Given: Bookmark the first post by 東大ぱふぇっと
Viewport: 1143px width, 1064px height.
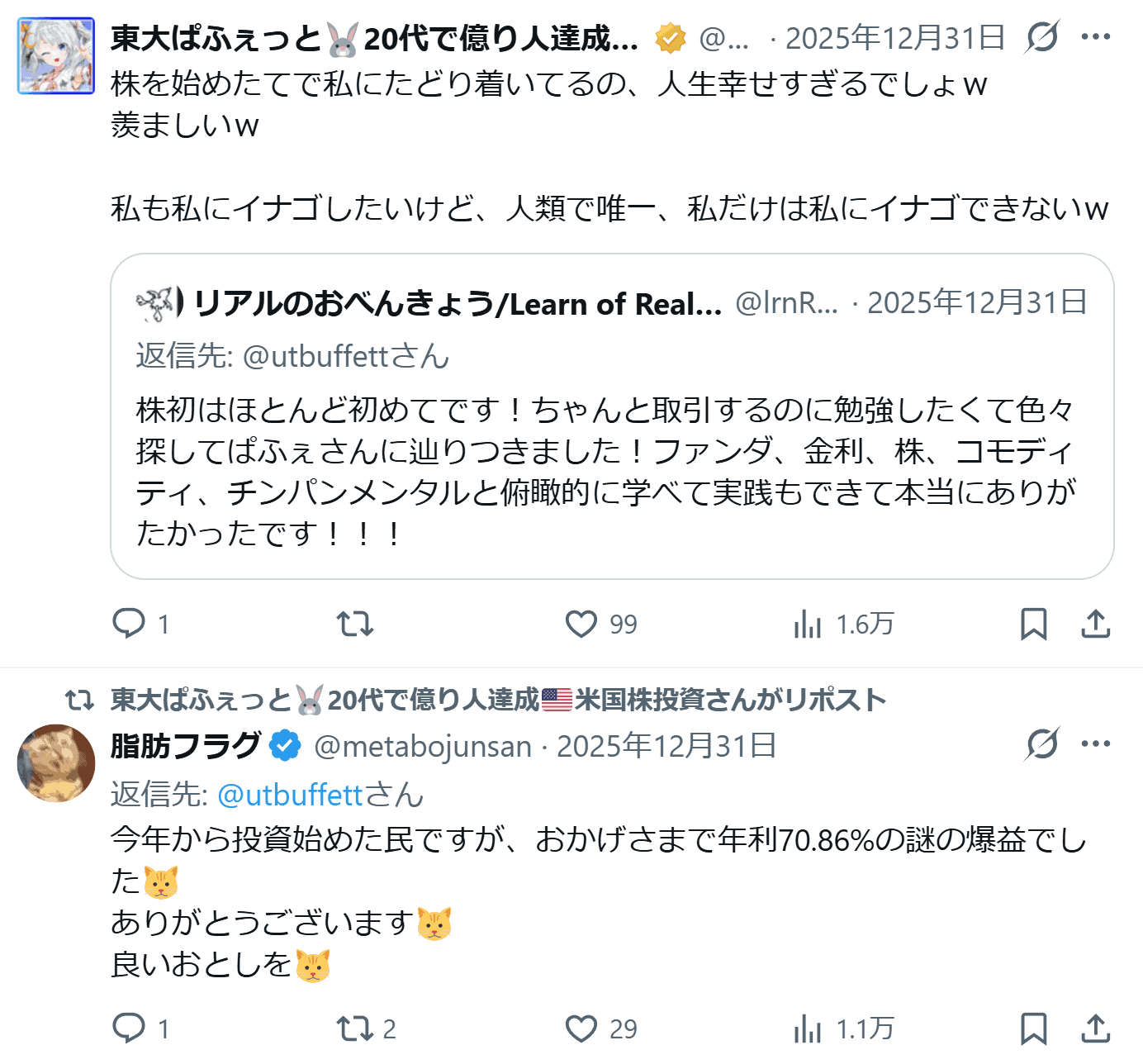Looking at the screenshot, I should click(1034, 624).
